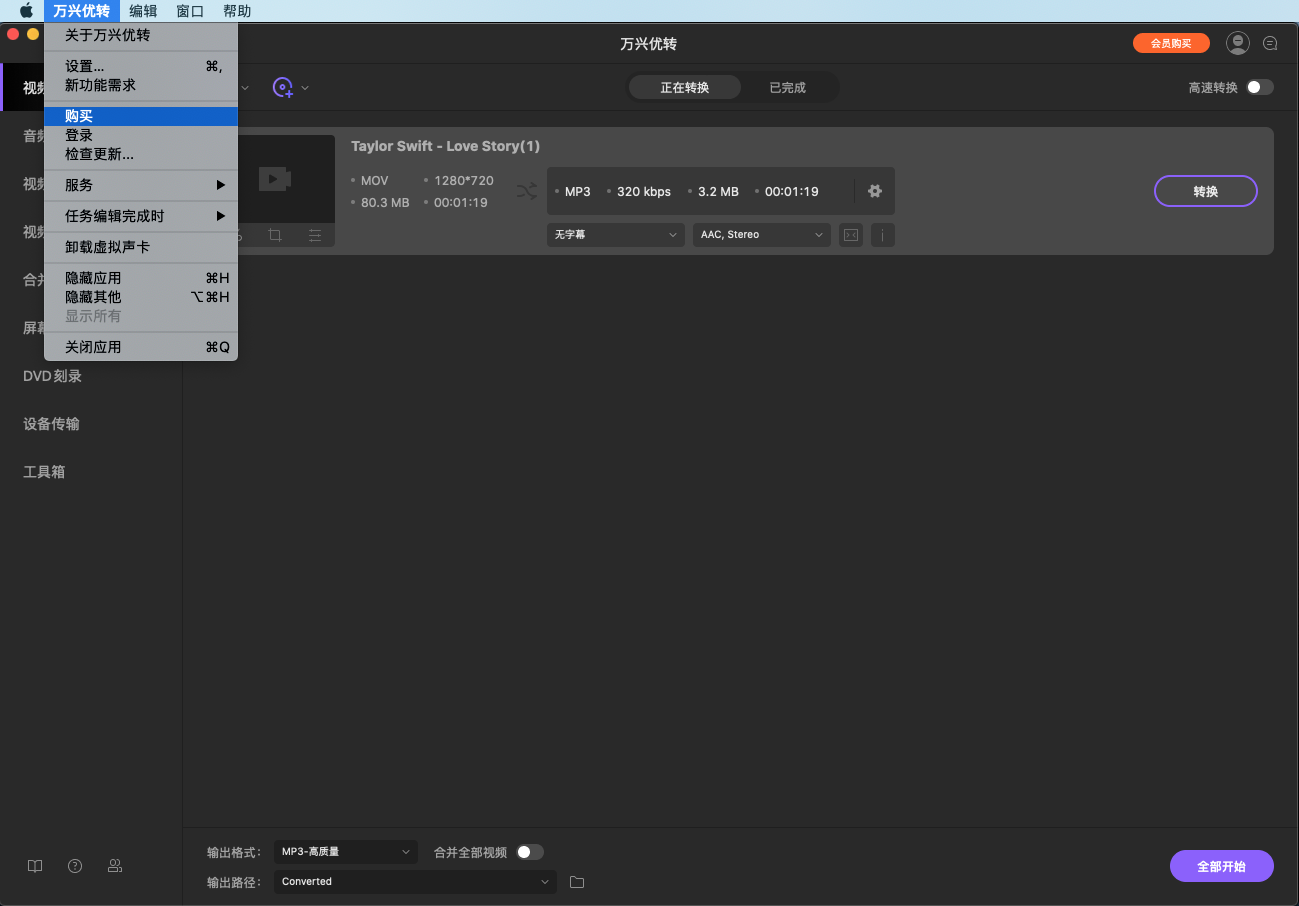1299x906 pixels.
Task: Expand the 服务 submenu
Action: tap(141, 185)
